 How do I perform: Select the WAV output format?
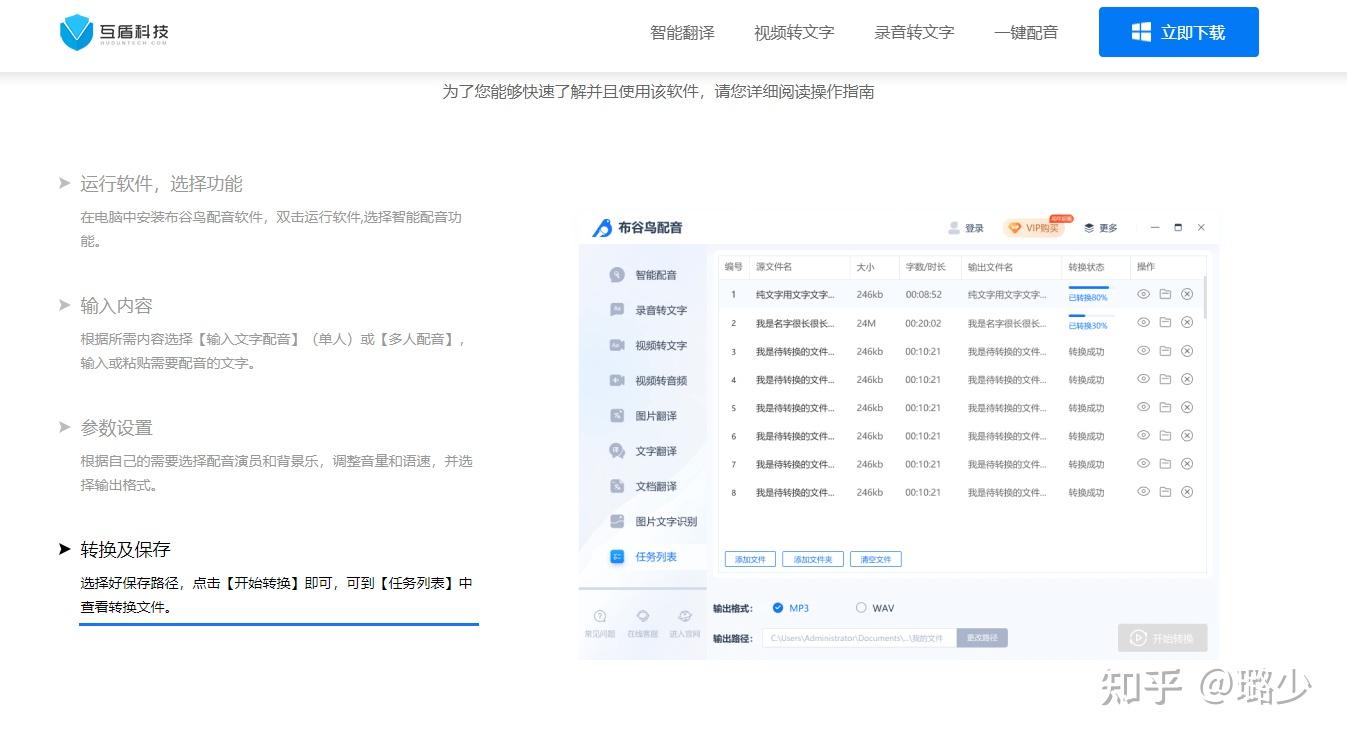[x=861, y=608]
